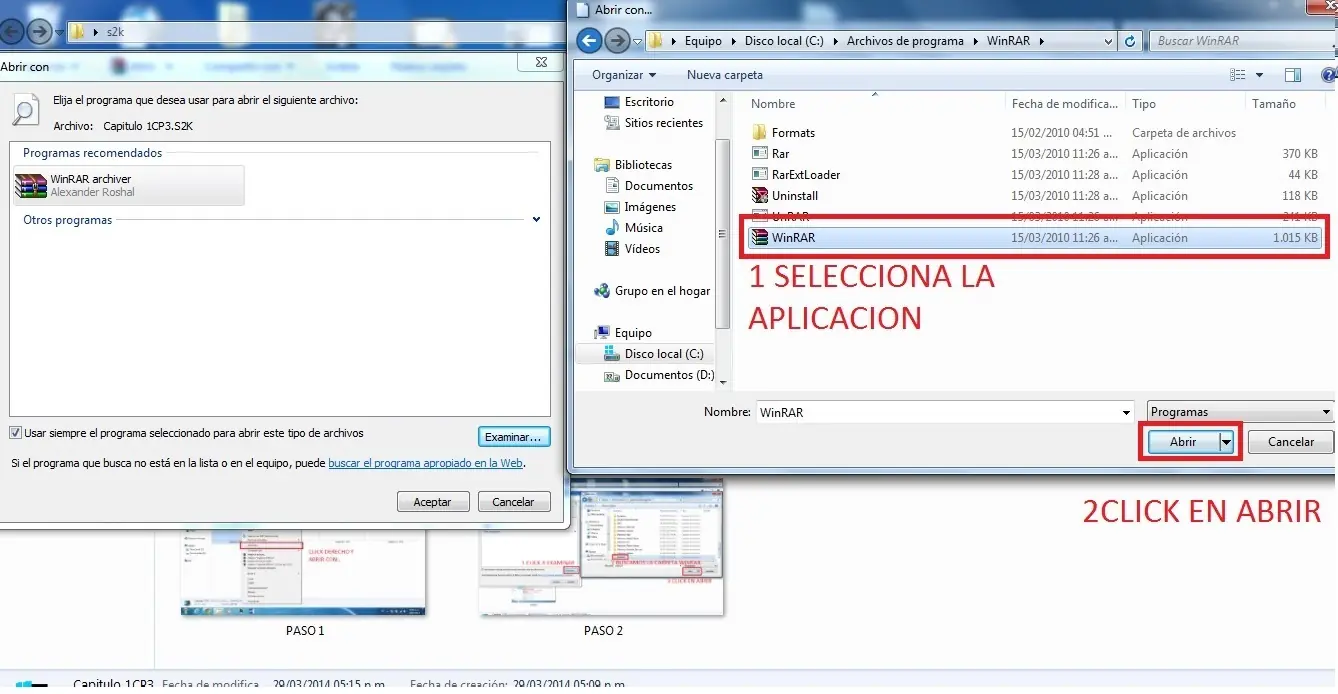Select the Rar application icon

point(759,153)
